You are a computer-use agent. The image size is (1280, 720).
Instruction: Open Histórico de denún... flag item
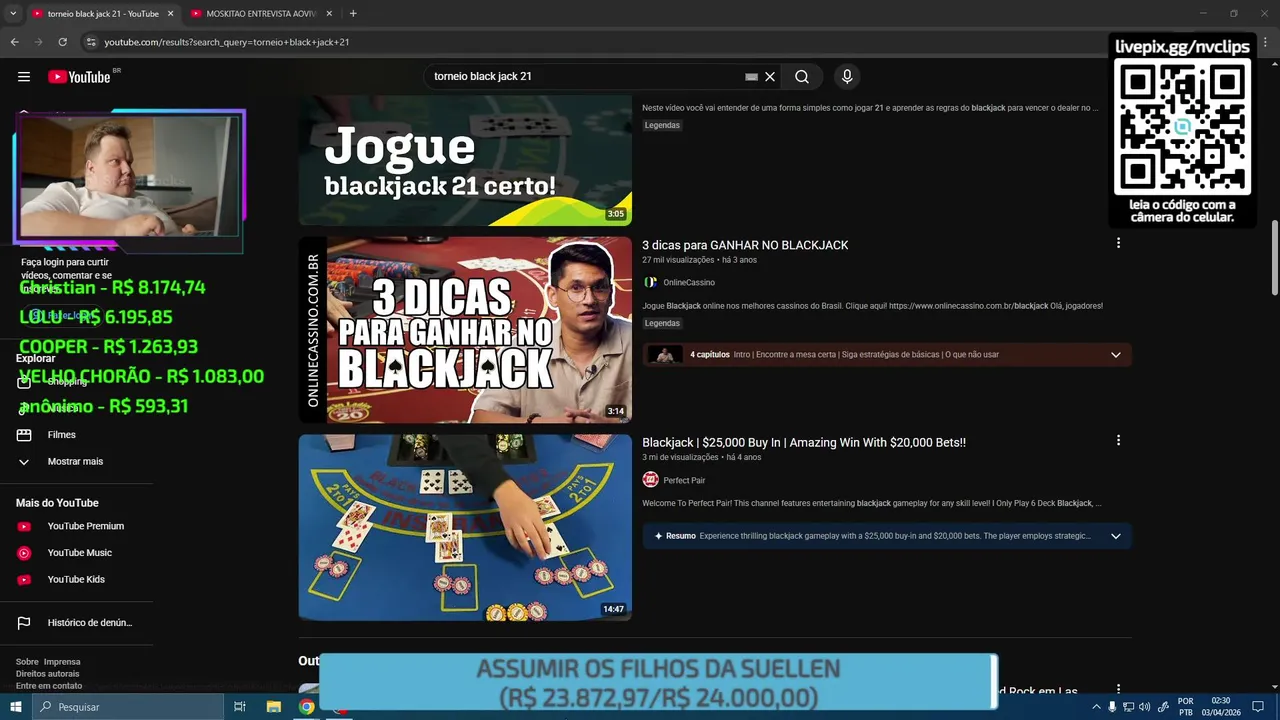tap(76, 623)
